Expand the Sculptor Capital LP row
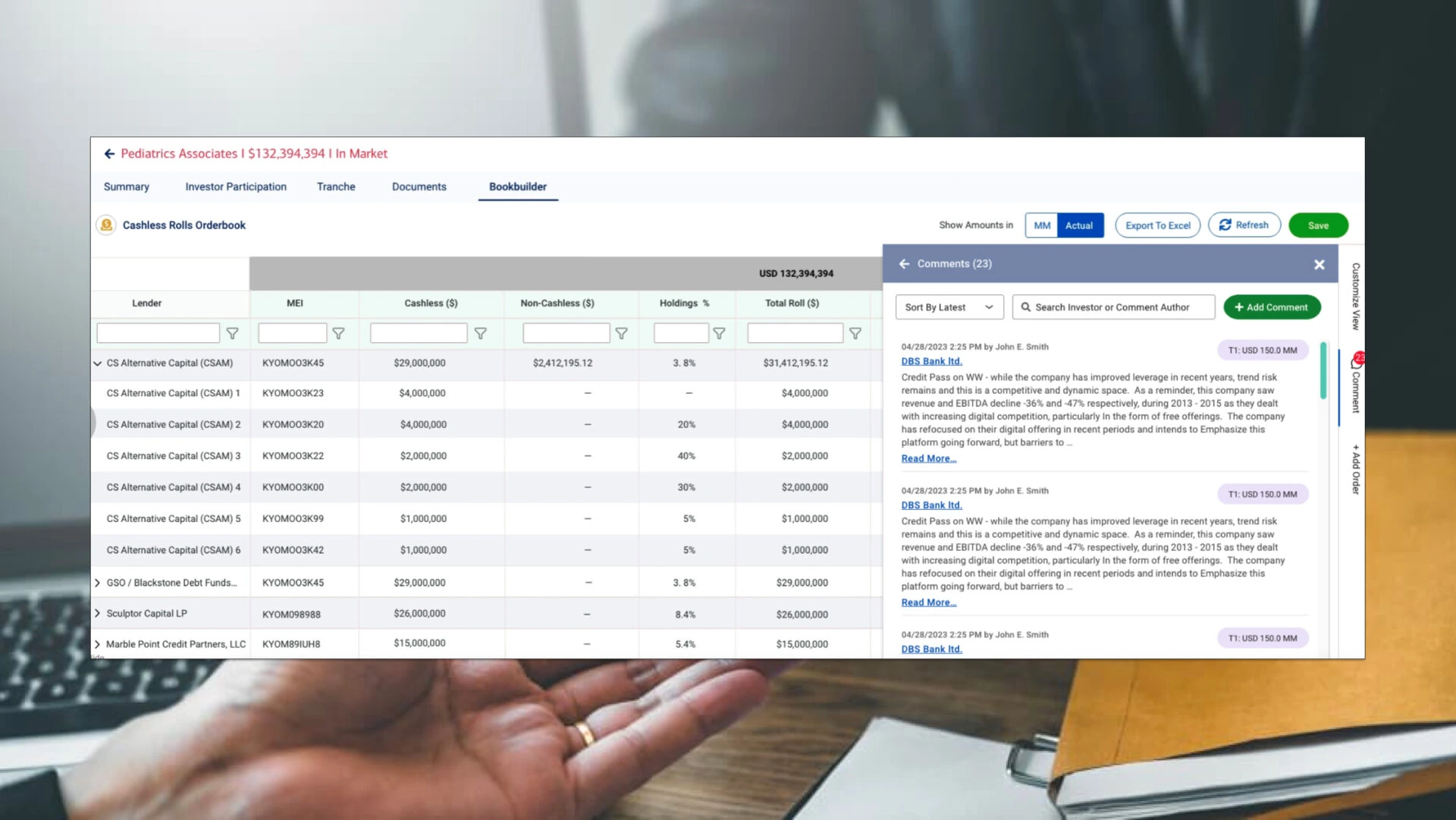 coord(97,614)
